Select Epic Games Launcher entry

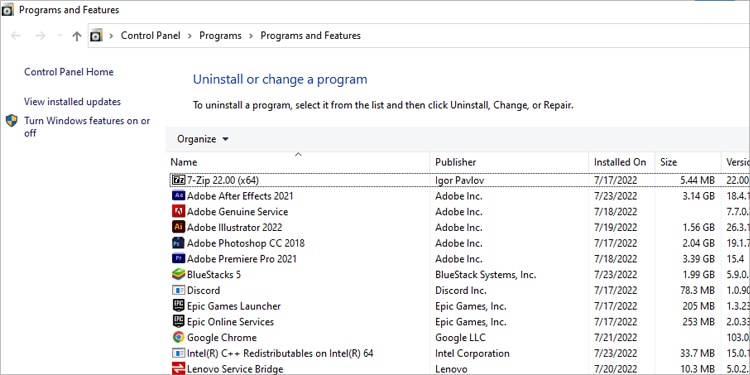click(x=234, y=306)
